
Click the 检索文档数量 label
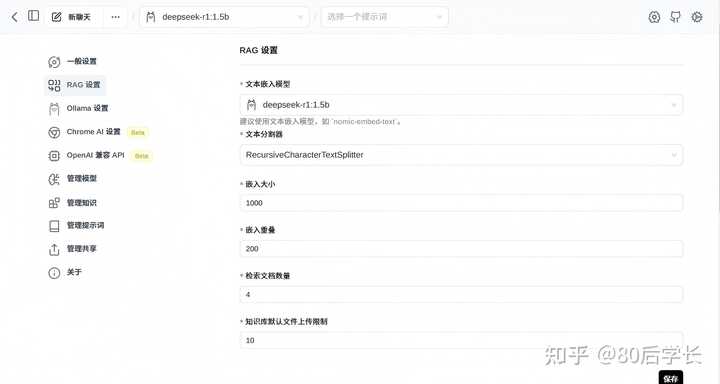click(x=268, y=276)
